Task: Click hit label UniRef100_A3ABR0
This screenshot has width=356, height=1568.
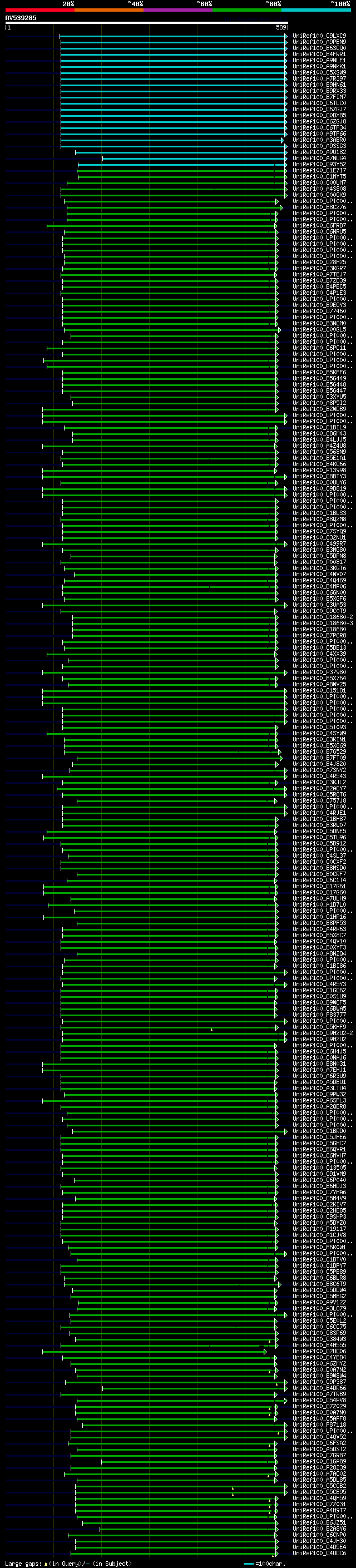Action: (x=319, y=140)
